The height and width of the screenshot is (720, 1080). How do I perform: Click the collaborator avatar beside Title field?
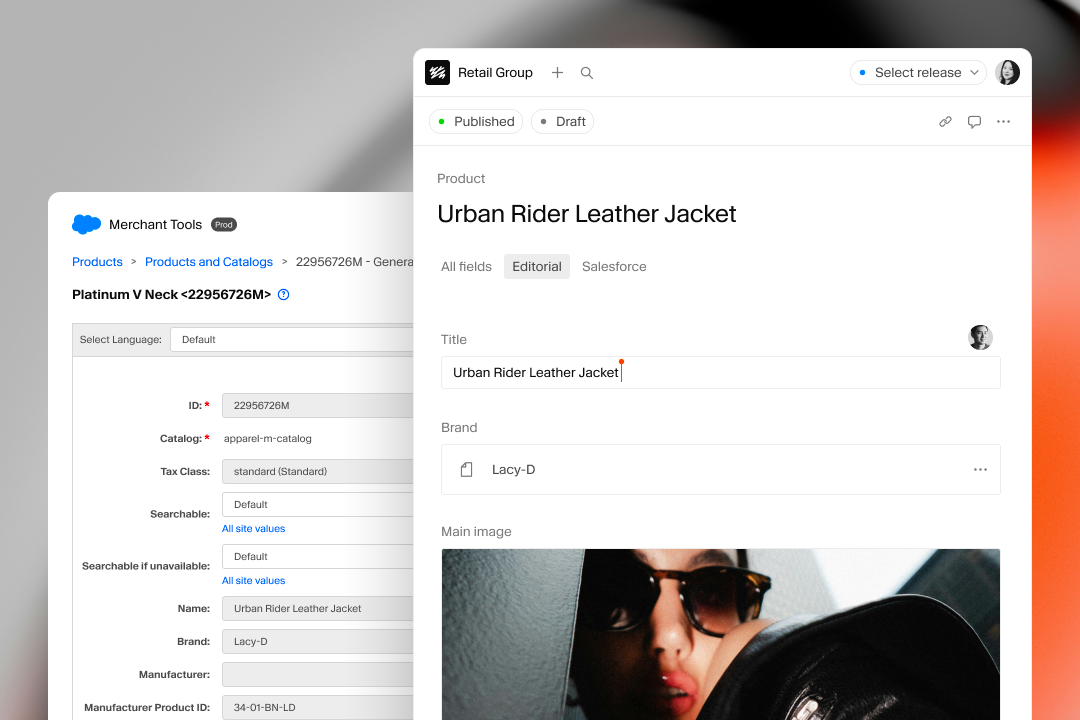pos(980,338)
